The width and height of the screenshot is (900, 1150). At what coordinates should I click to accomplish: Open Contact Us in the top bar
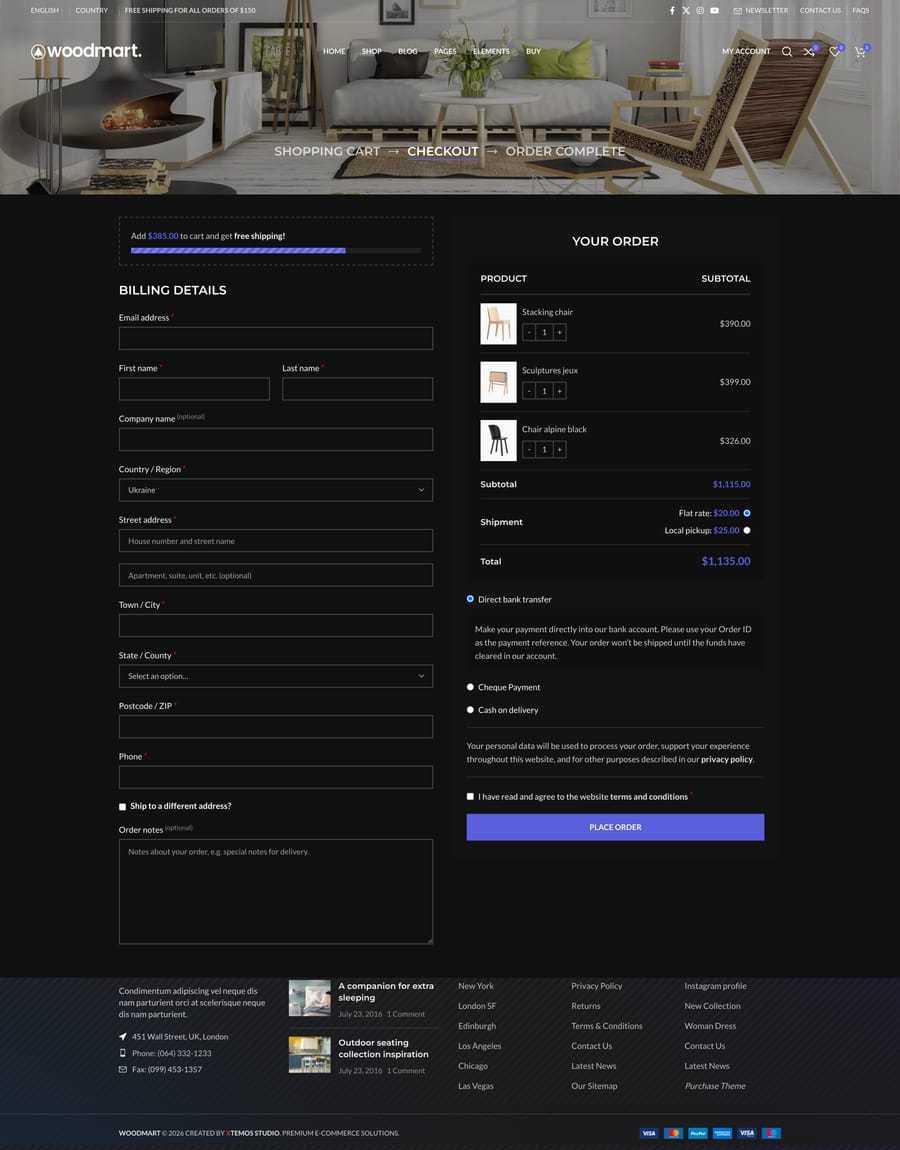point(820,10)
